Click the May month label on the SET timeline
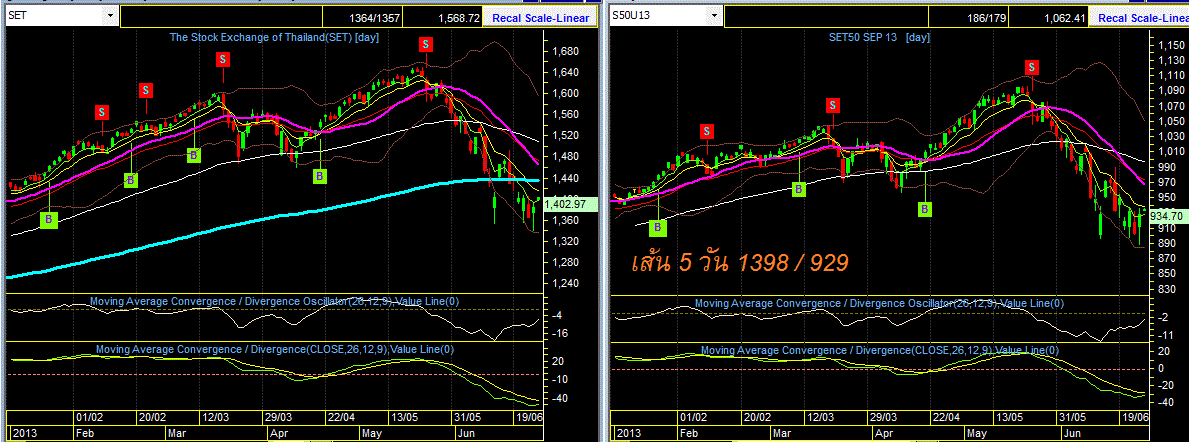1189x442 pixels. click(371, 434)
